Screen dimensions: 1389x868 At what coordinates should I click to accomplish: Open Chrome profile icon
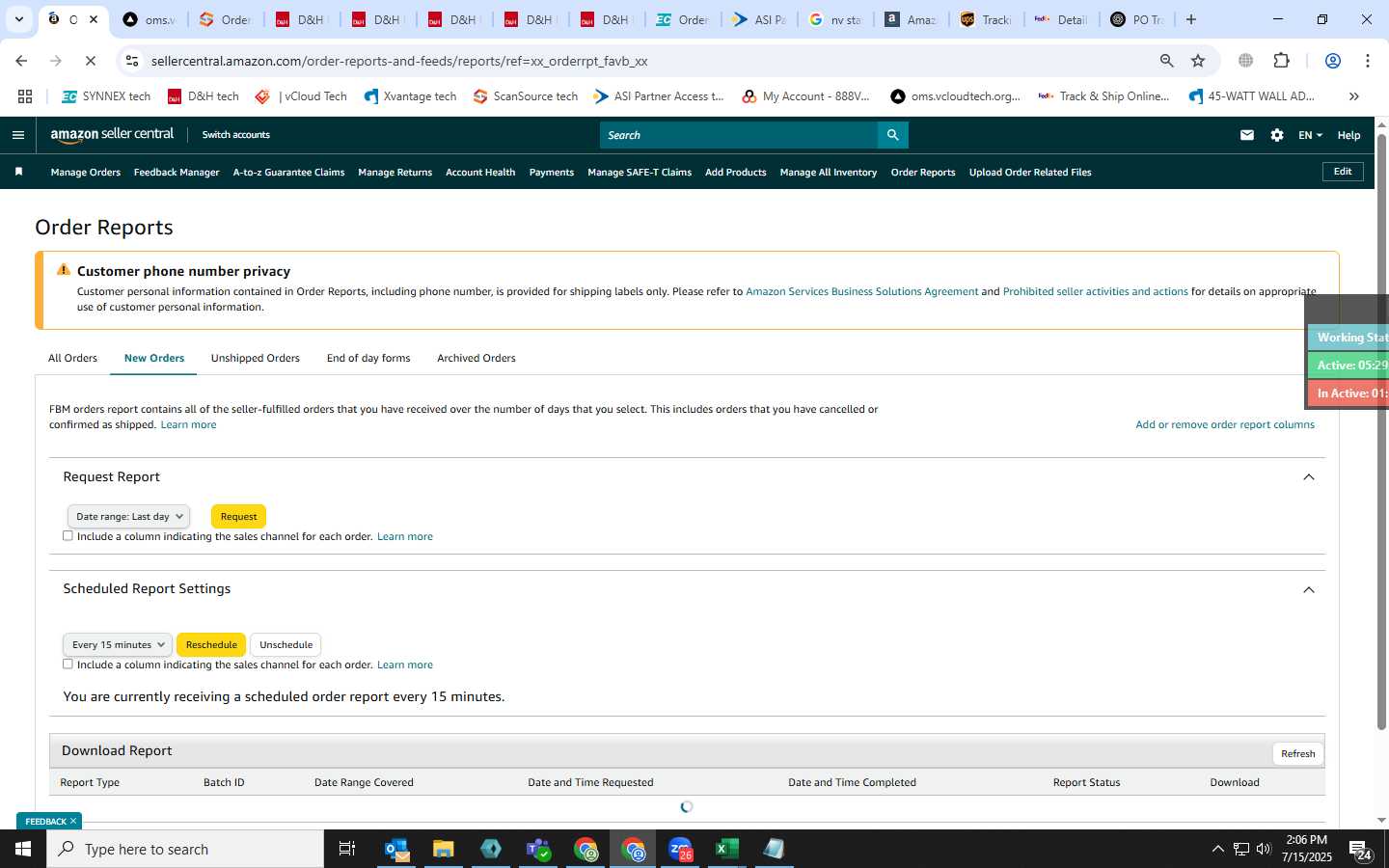[x=1333, y=61]
